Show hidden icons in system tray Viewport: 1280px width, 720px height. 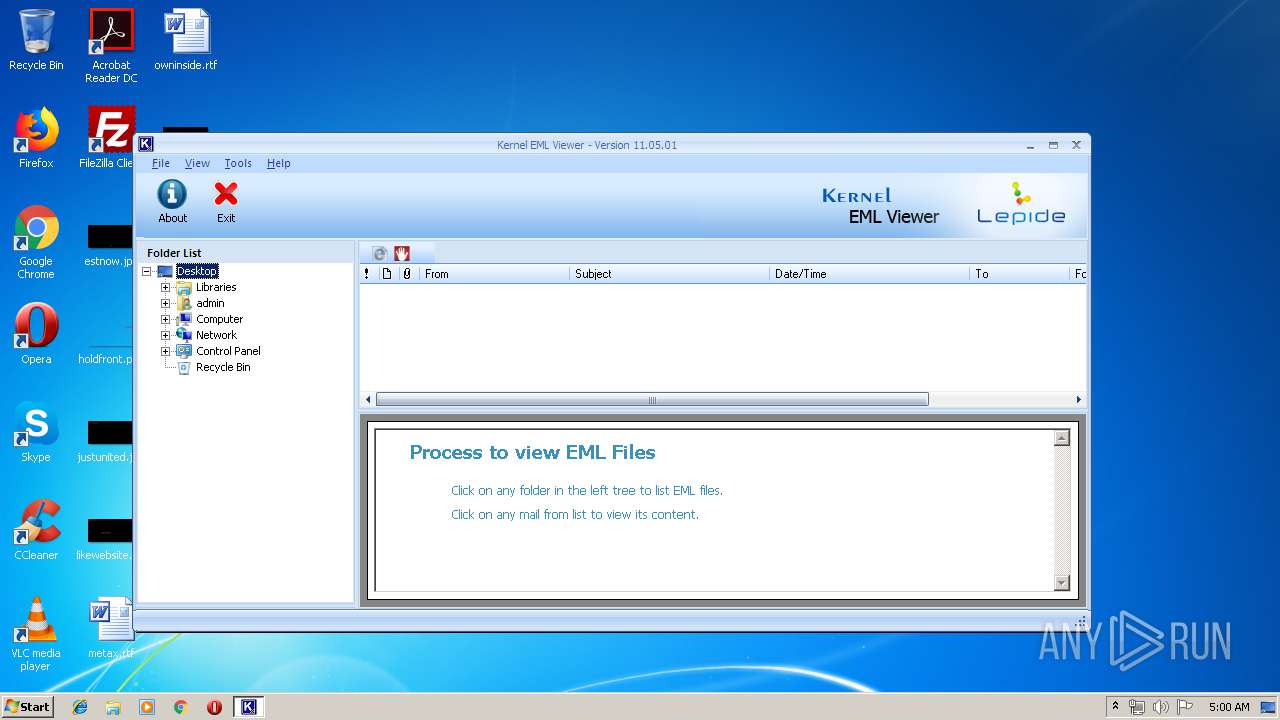point(1115,707)
